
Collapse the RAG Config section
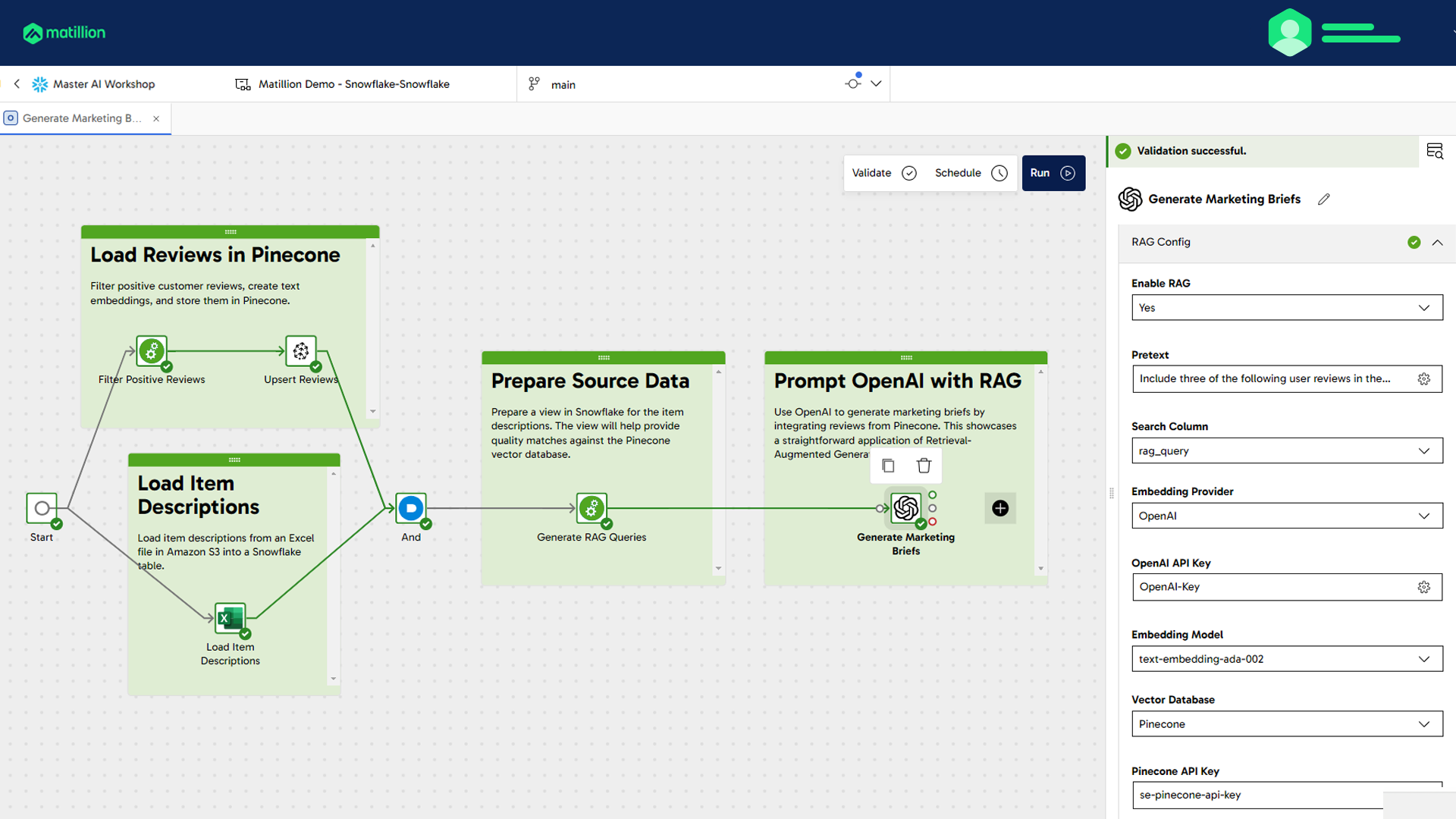1439,242
